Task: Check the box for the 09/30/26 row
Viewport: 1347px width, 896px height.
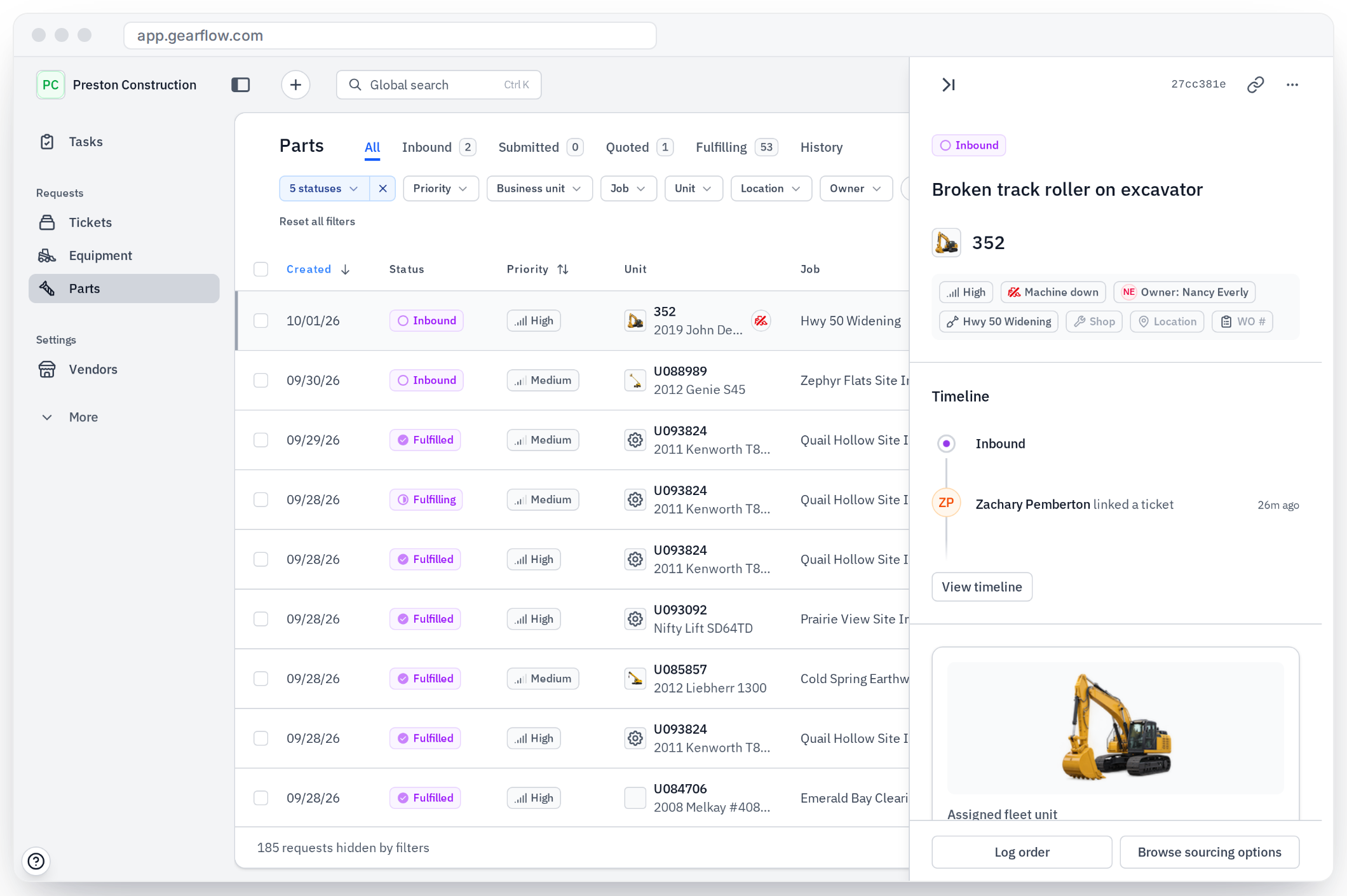Action: coord(261,381)
